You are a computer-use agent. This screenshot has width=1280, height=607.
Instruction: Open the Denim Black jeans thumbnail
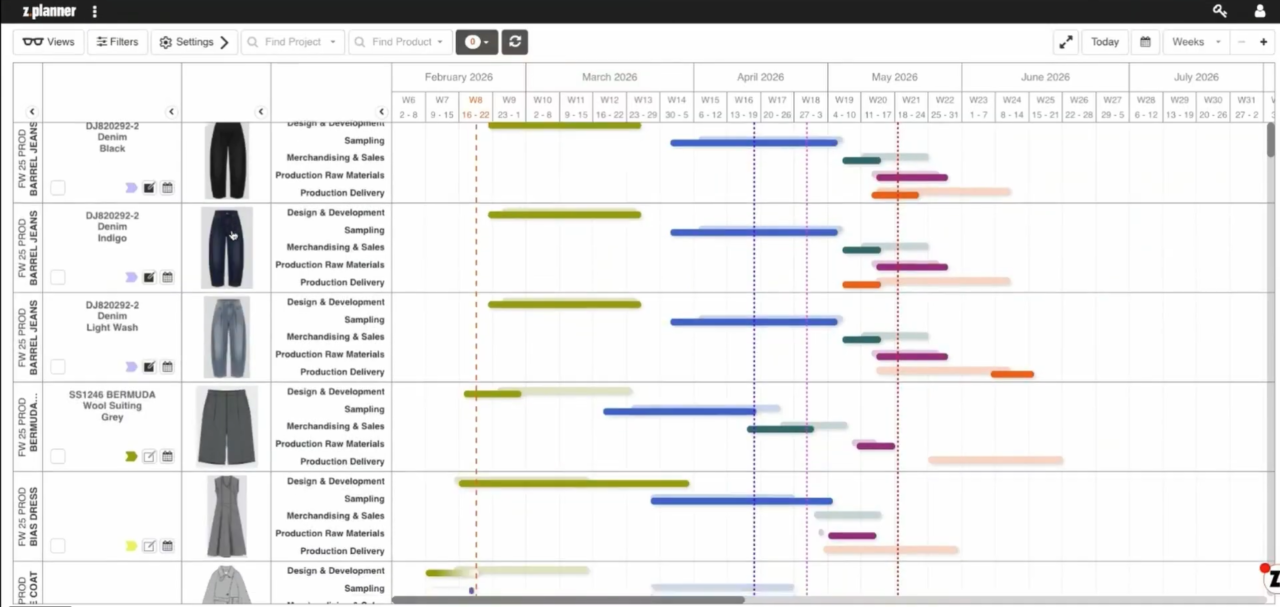tap(227, 160)
